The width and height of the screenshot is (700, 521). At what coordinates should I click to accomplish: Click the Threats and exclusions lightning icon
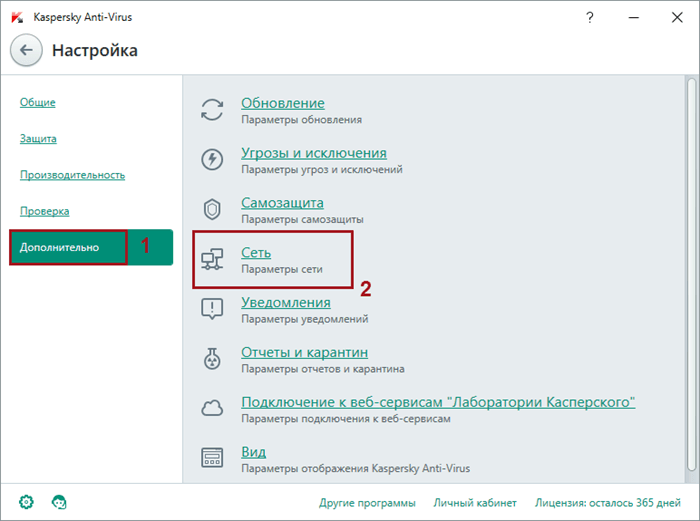click(x=212, y=159)
